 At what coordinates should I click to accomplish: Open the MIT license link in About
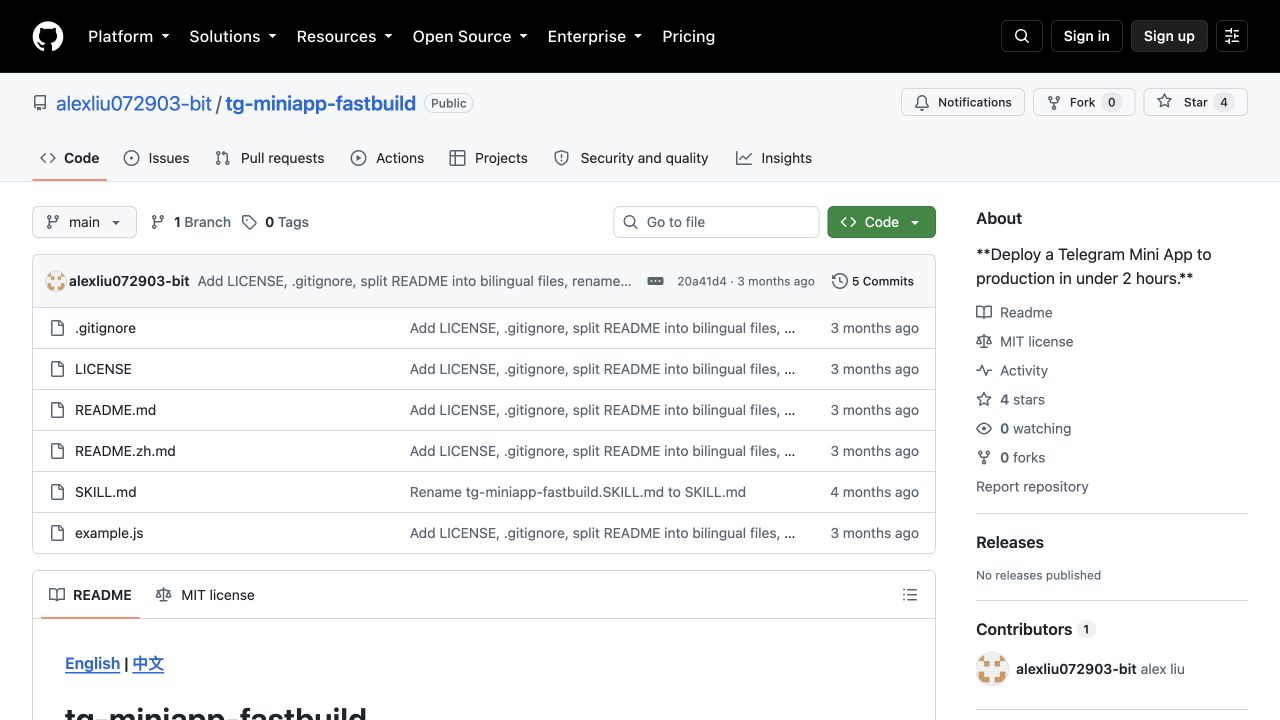pyautogui.click(x=1024, y=341)
